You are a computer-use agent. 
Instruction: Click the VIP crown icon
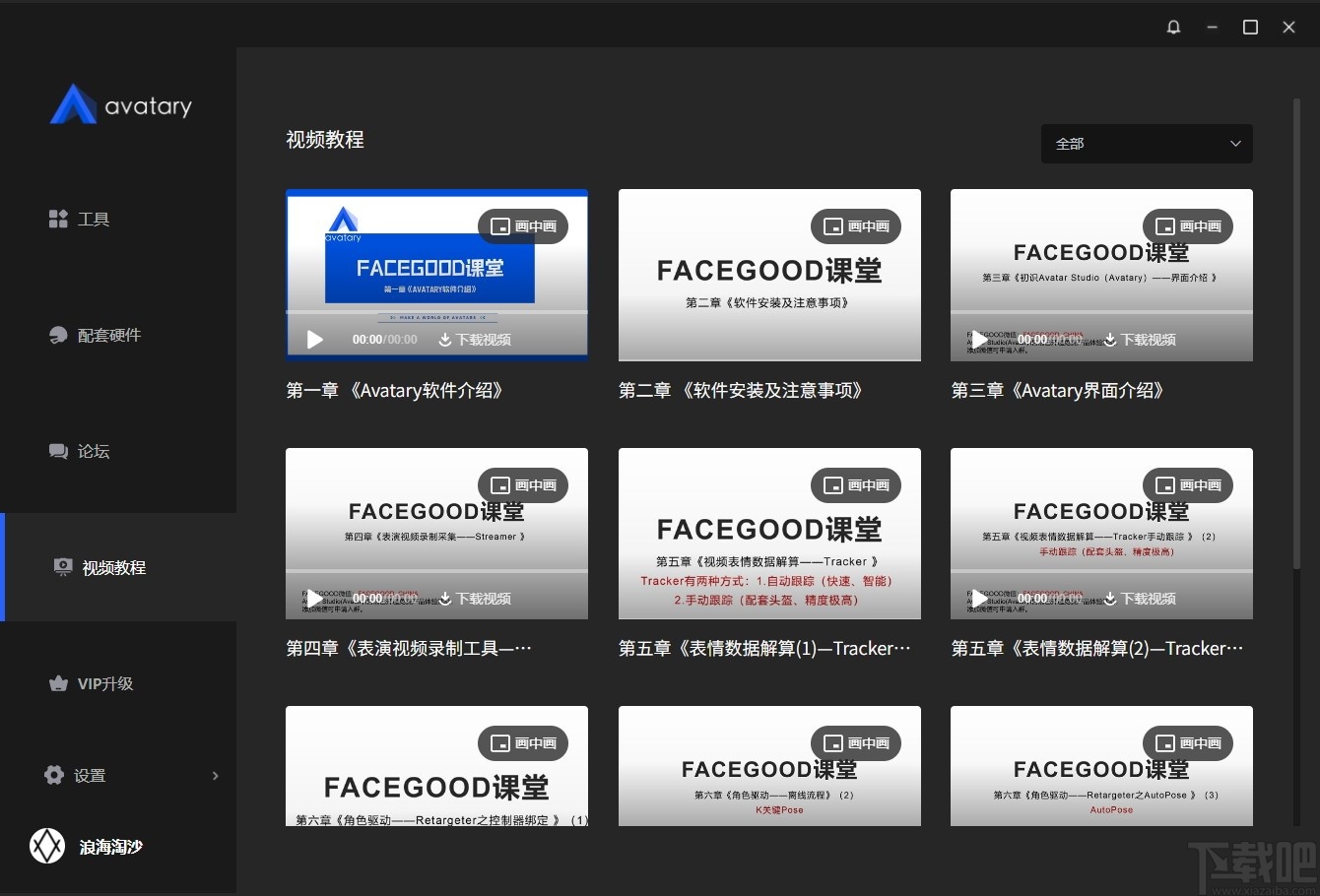tap(58, 683)
